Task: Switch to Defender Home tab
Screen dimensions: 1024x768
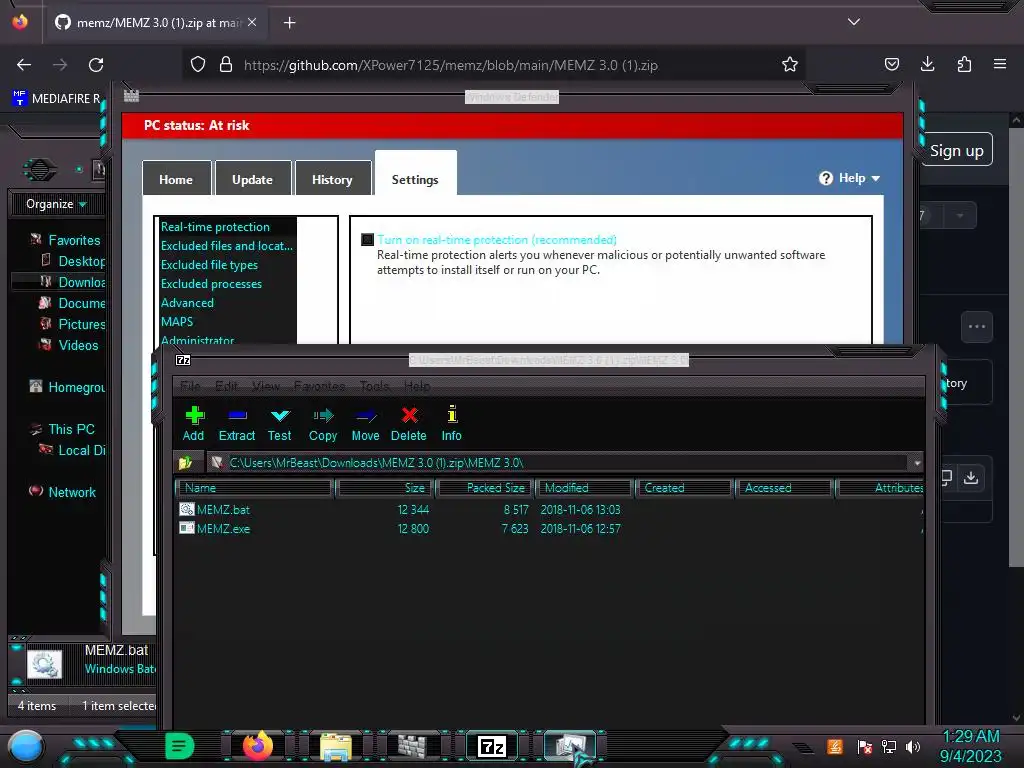Action: click(x=176, y=179)
